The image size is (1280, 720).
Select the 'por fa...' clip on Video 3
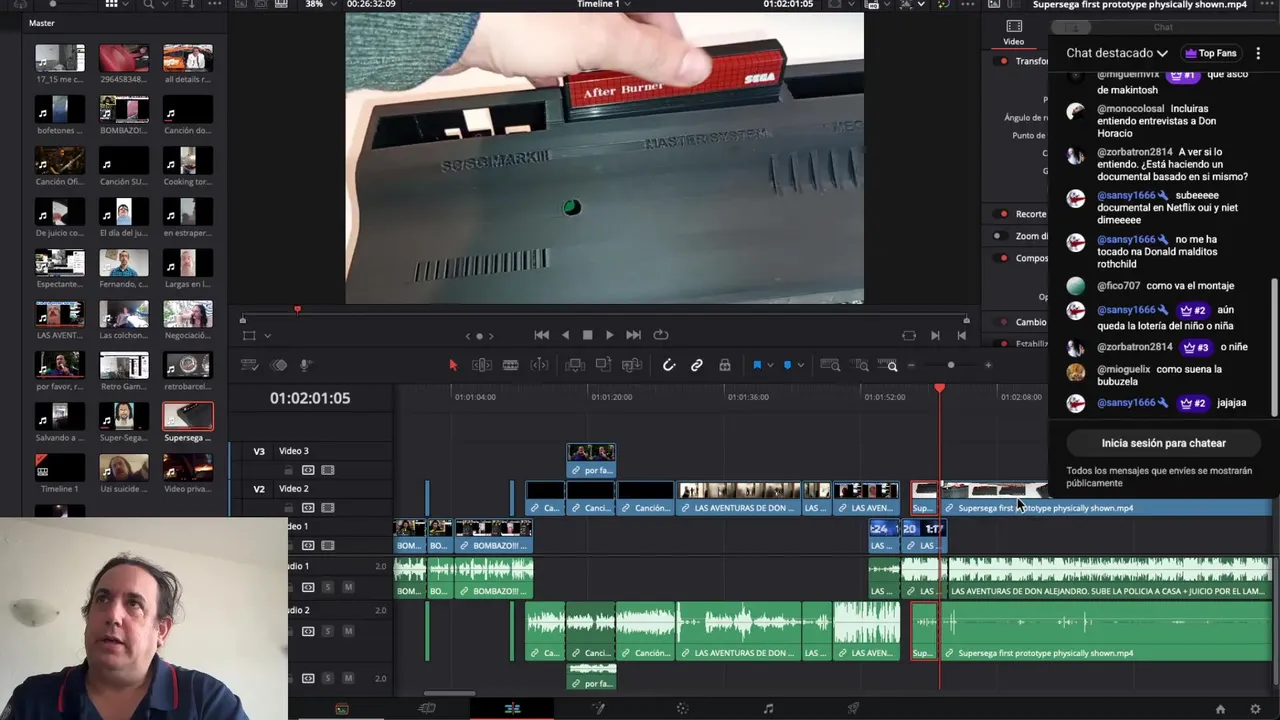[591, 461]
